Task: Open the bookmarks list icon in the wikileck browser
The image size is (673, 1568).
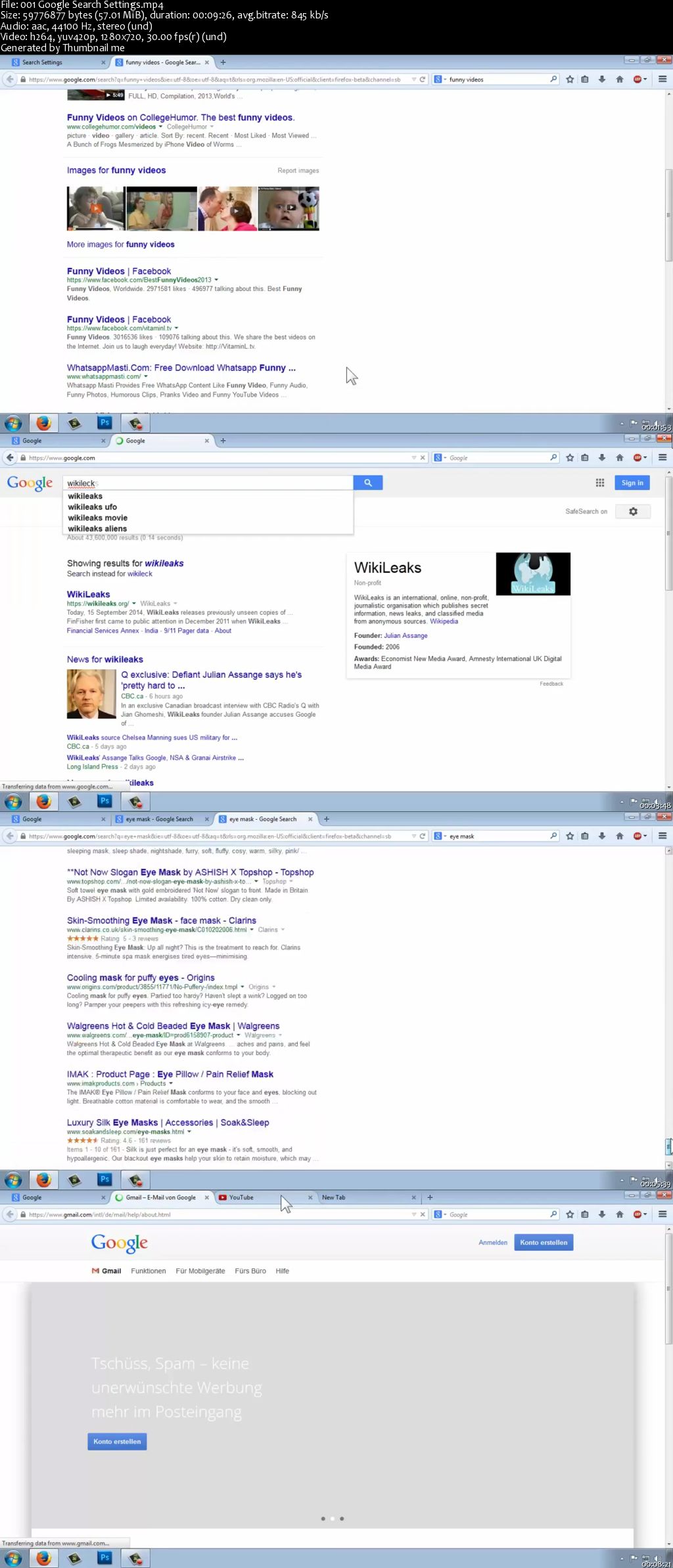Action: (x=585, y=458)
